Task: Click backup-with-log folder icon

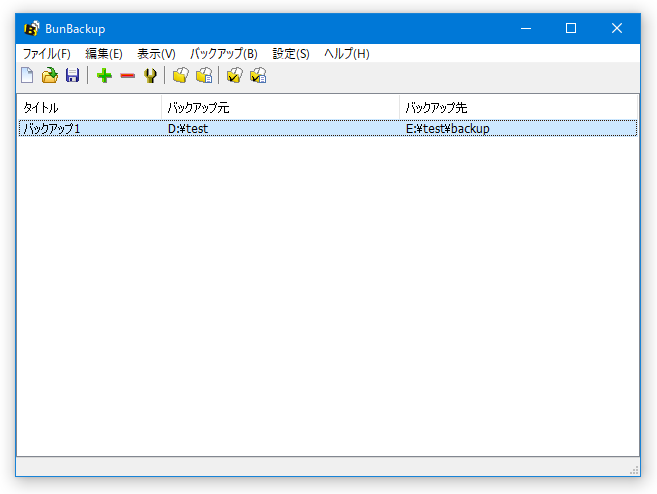Action: point(204,75)
